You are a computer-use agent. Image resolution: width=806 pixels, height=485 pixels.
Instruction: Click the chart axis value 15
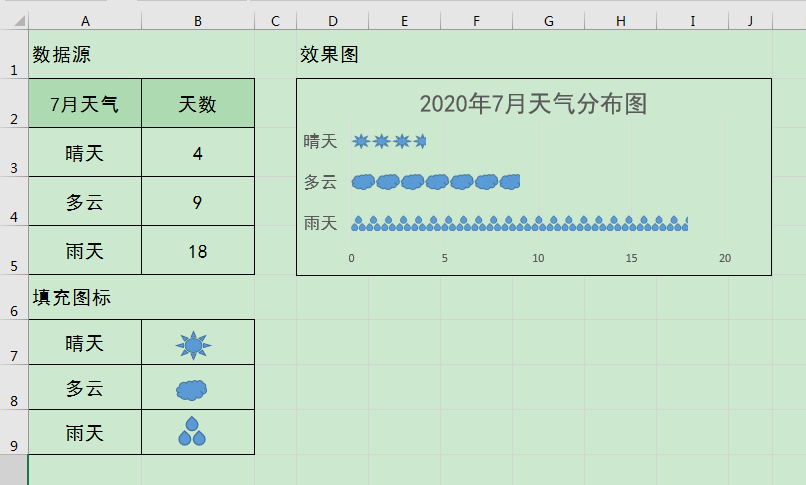pos(632,258)
